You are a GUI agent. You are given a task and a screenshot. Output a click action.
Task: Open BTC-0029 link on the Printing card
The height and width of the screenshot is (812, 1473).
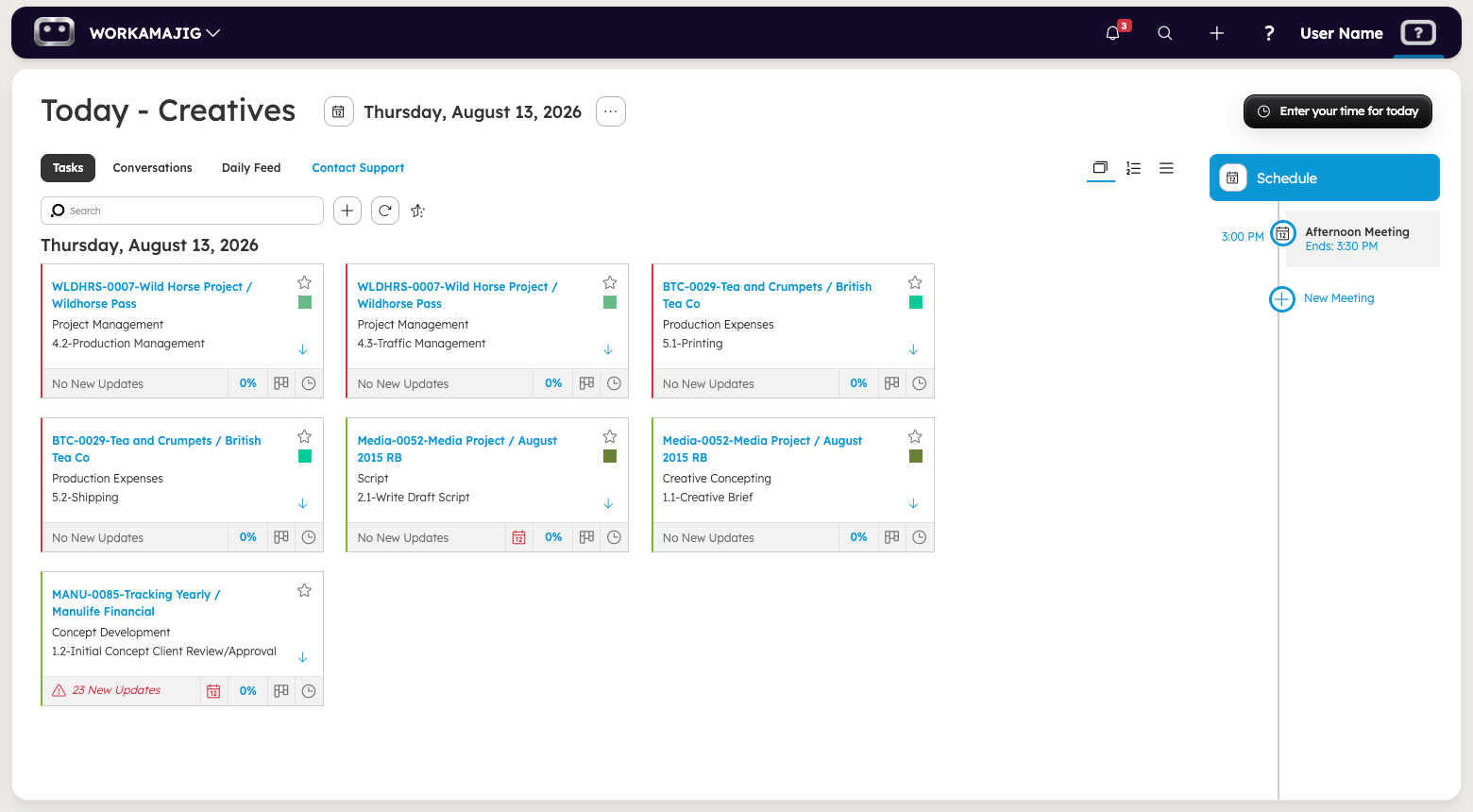767,295
